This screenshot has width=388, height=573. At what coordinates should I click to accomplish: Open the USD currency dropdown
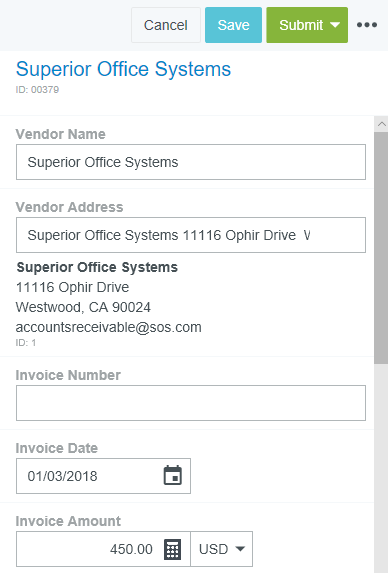pos(222,549)
